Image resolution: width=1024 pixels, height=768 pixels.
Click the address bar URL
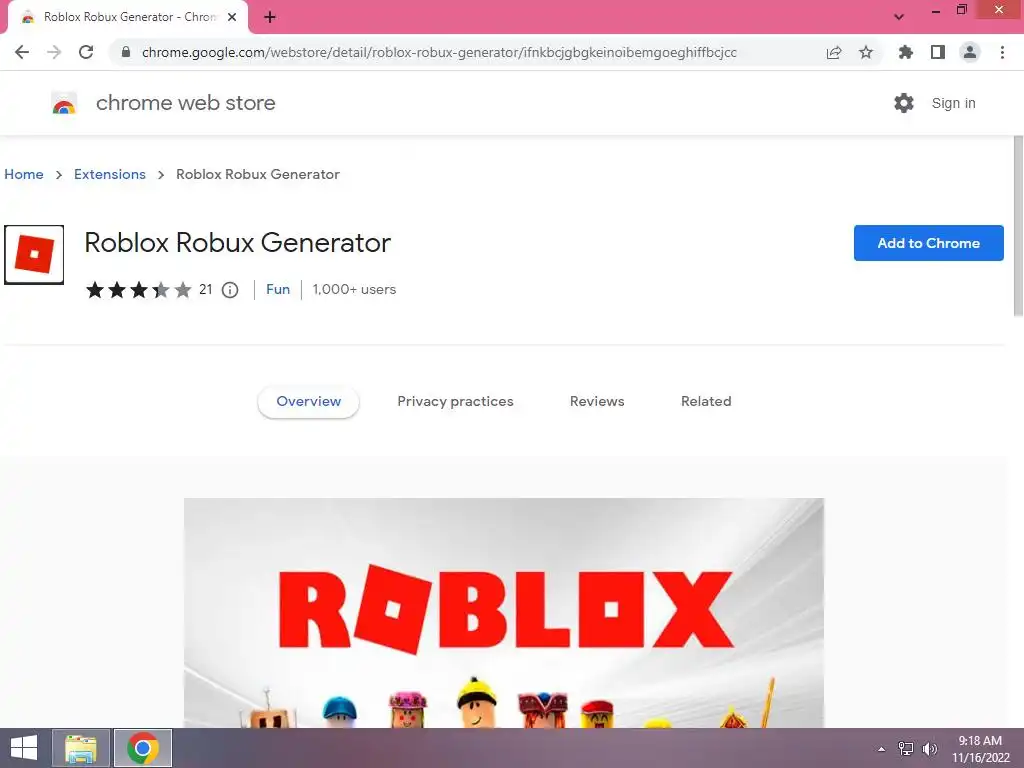point(439,52)
